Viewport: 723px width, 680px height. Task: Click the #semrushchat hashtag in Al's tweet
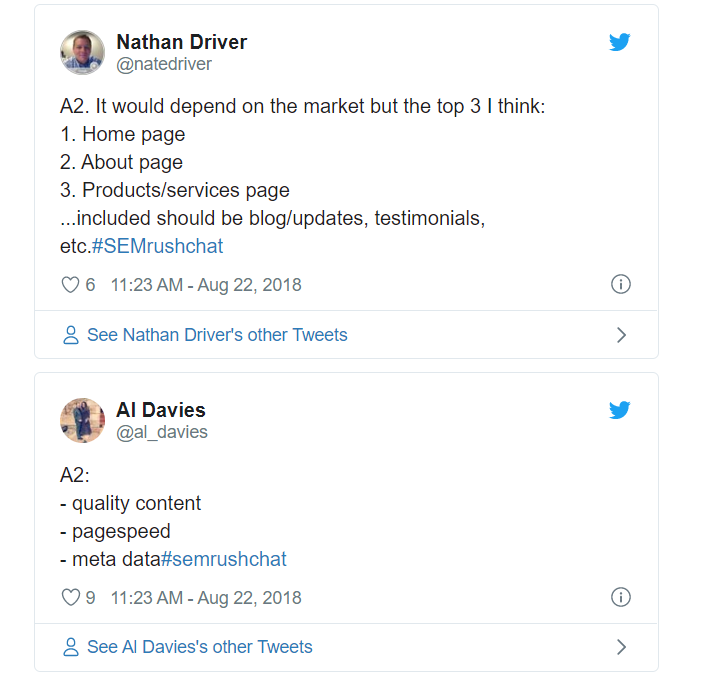click(223, 559)
